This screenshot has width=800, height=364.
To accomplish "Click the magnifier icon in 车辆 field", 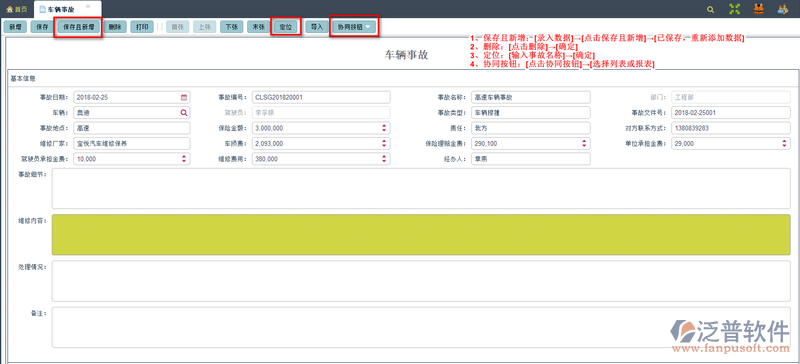I will pyautogui.click(x=184, y=113).
